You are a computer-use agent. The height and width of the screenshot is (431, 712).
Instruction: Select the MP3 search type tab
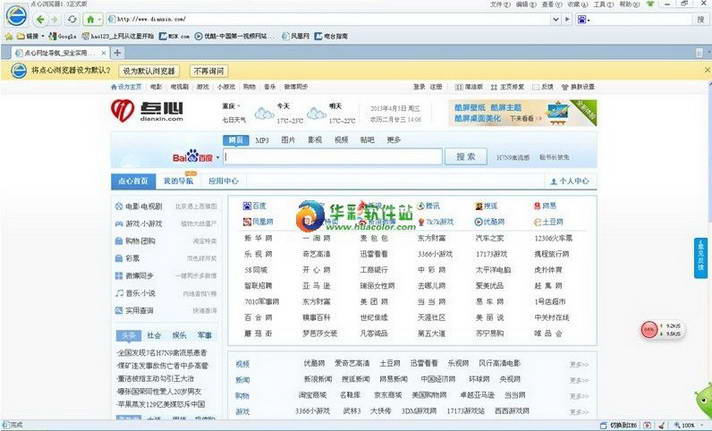point(262,140)
